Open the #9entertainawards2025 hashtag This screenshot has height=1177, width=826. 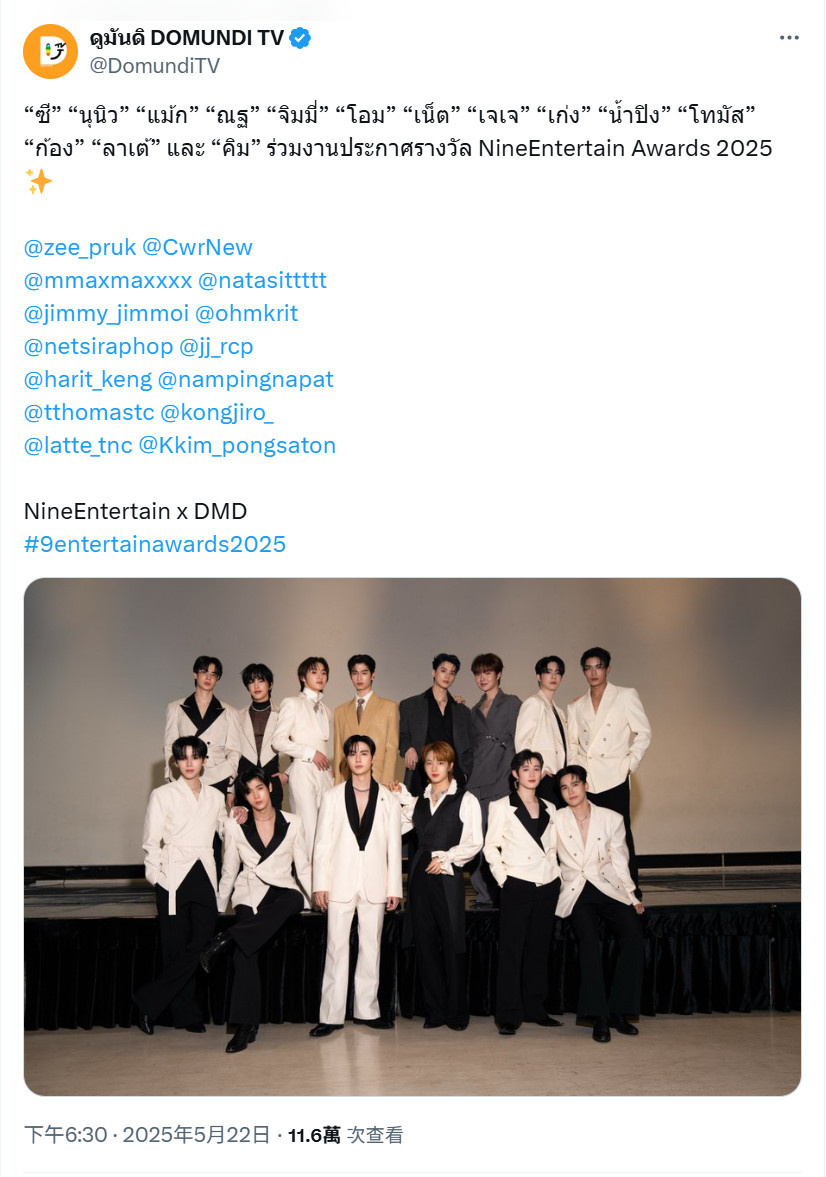(x=155, y=544)
